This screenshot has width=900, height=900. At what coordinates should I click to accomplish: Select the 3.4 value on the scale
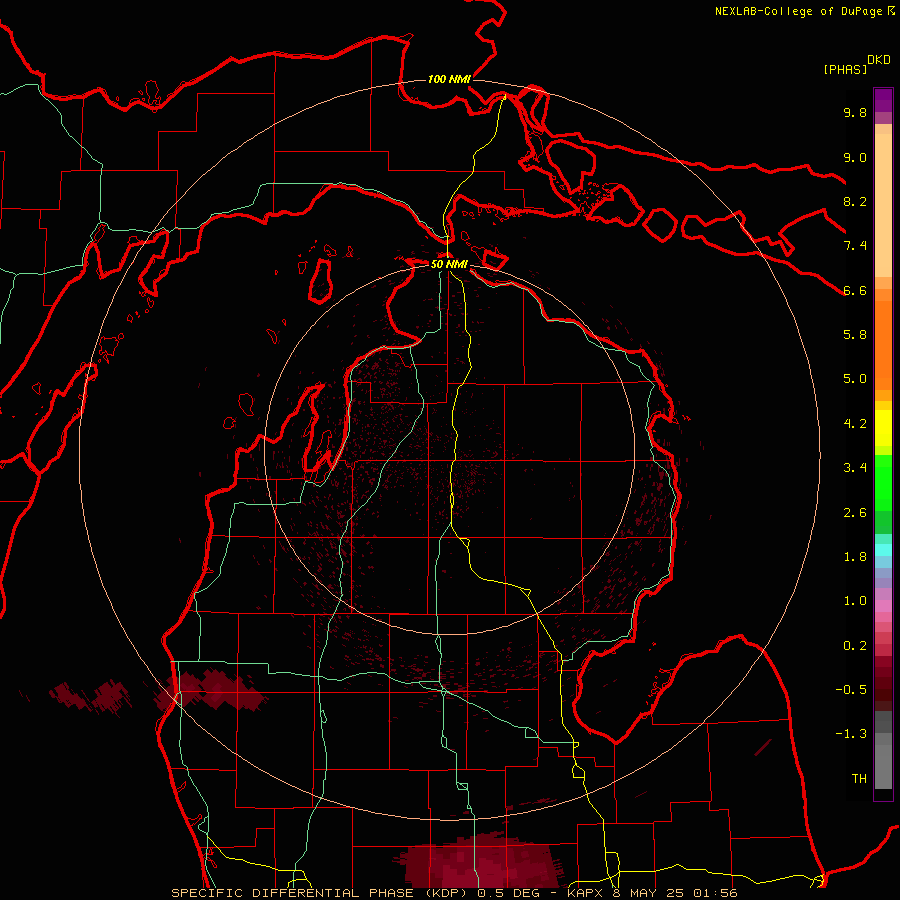coord(855,468)
